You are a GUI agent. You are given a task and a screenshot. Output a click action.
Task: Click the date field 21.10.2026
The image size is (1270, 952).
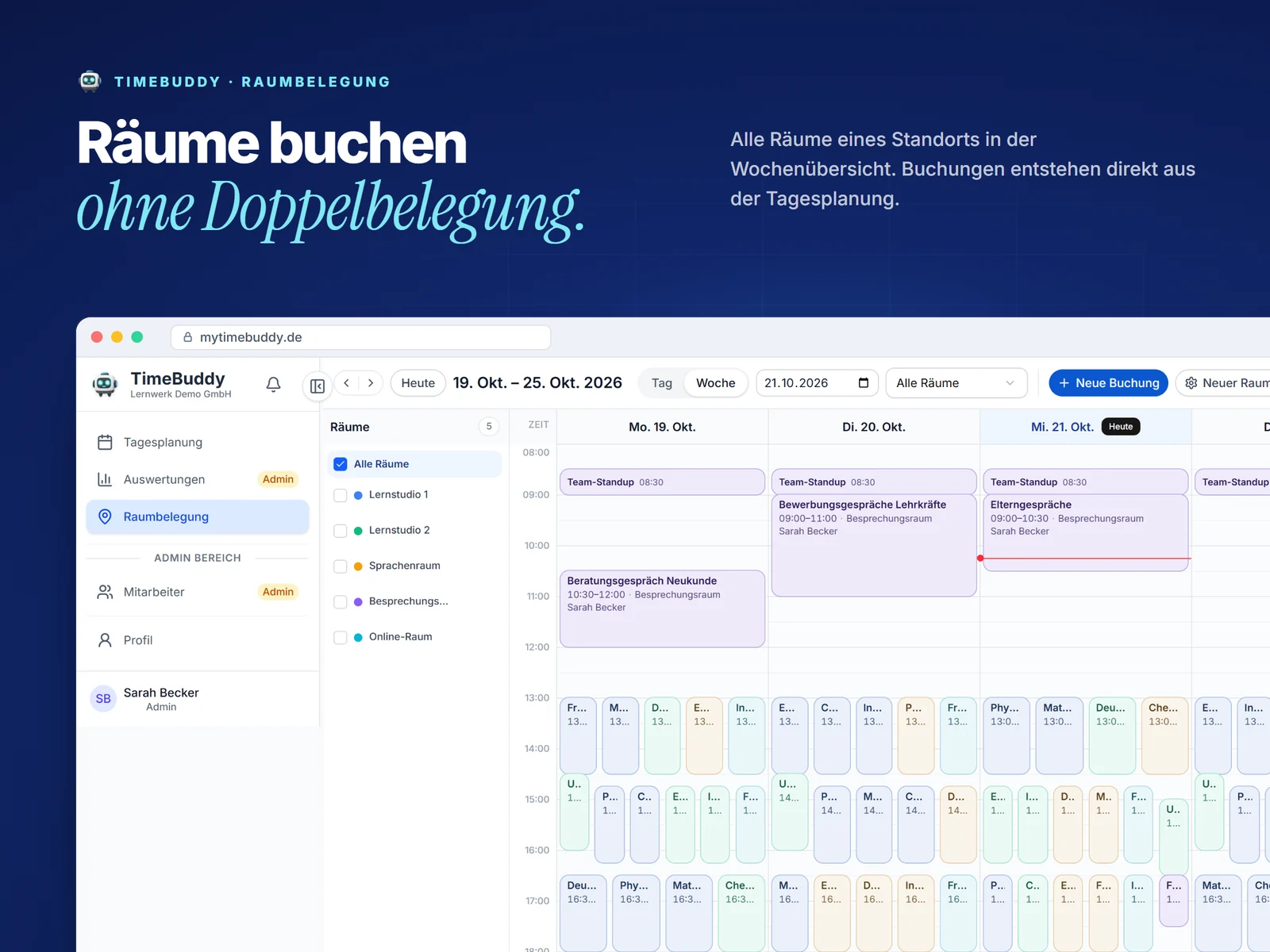coord(818,383)
